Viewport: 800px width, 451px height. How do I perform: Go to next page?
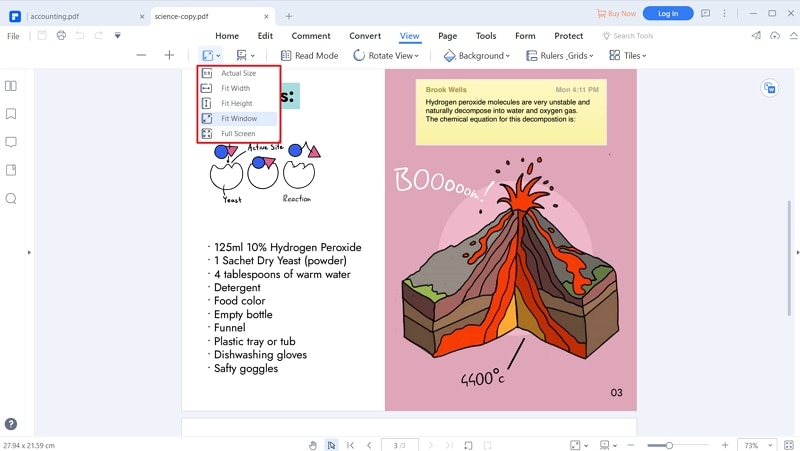431,445
